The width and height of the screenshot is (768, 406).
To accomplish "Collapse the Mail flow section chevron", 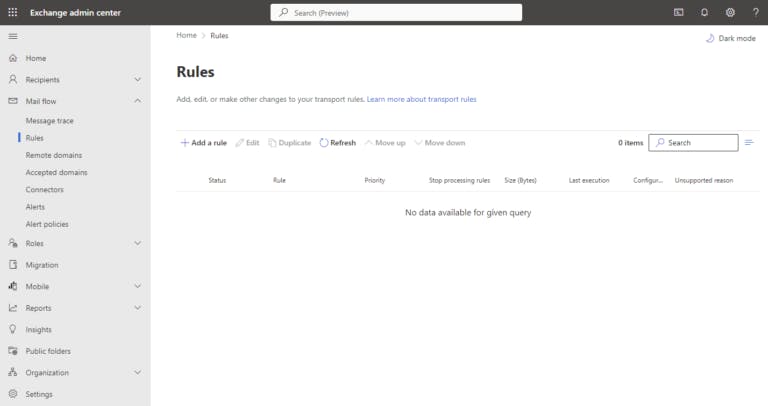I will point(138,101).
